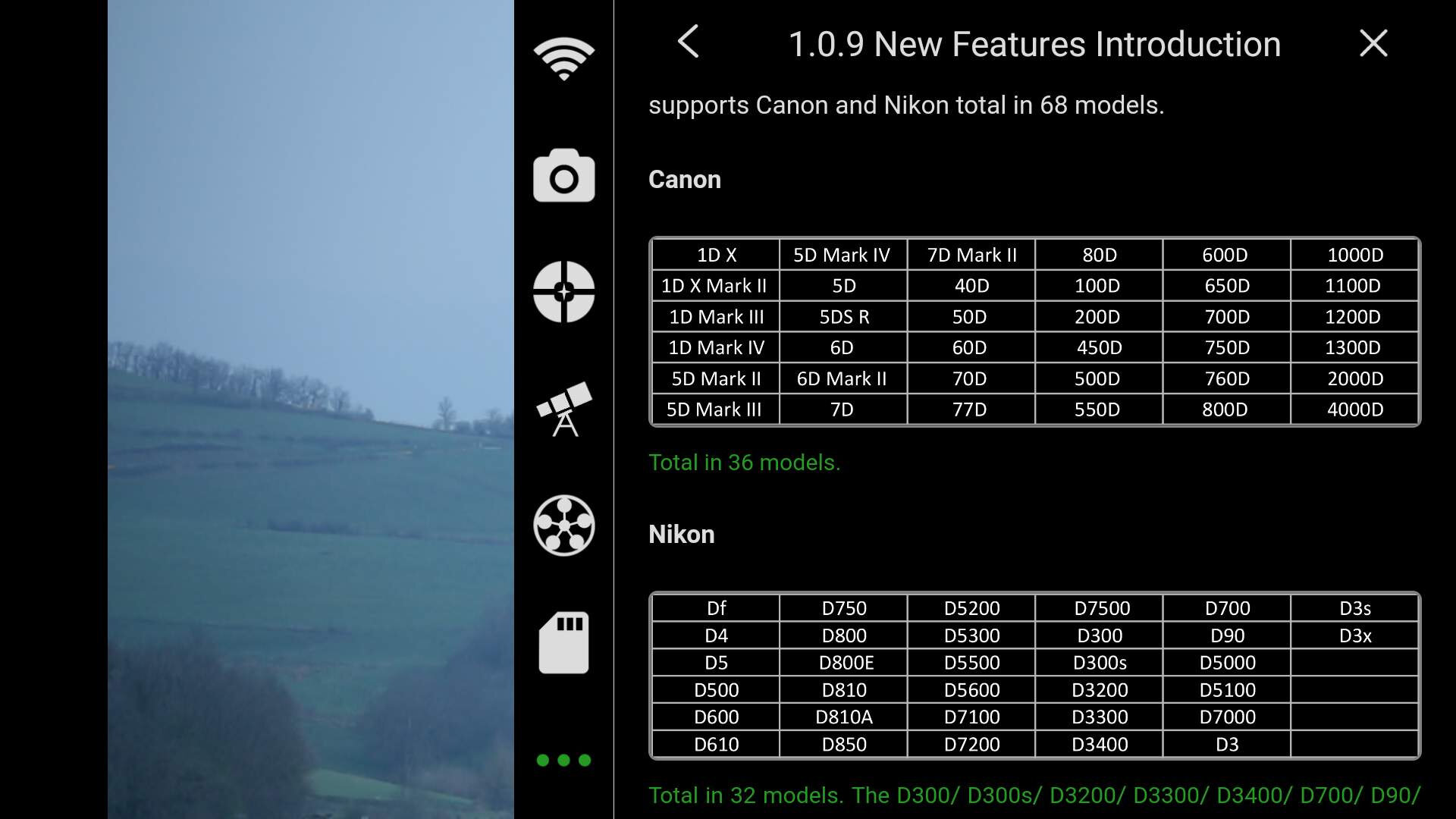
Task: Open the telescope astronomy mode icon
Action: (563, 409)
